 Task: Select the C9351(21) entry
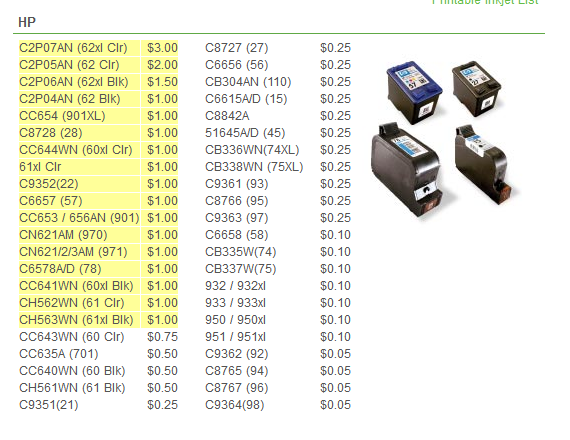coord(49,405)
